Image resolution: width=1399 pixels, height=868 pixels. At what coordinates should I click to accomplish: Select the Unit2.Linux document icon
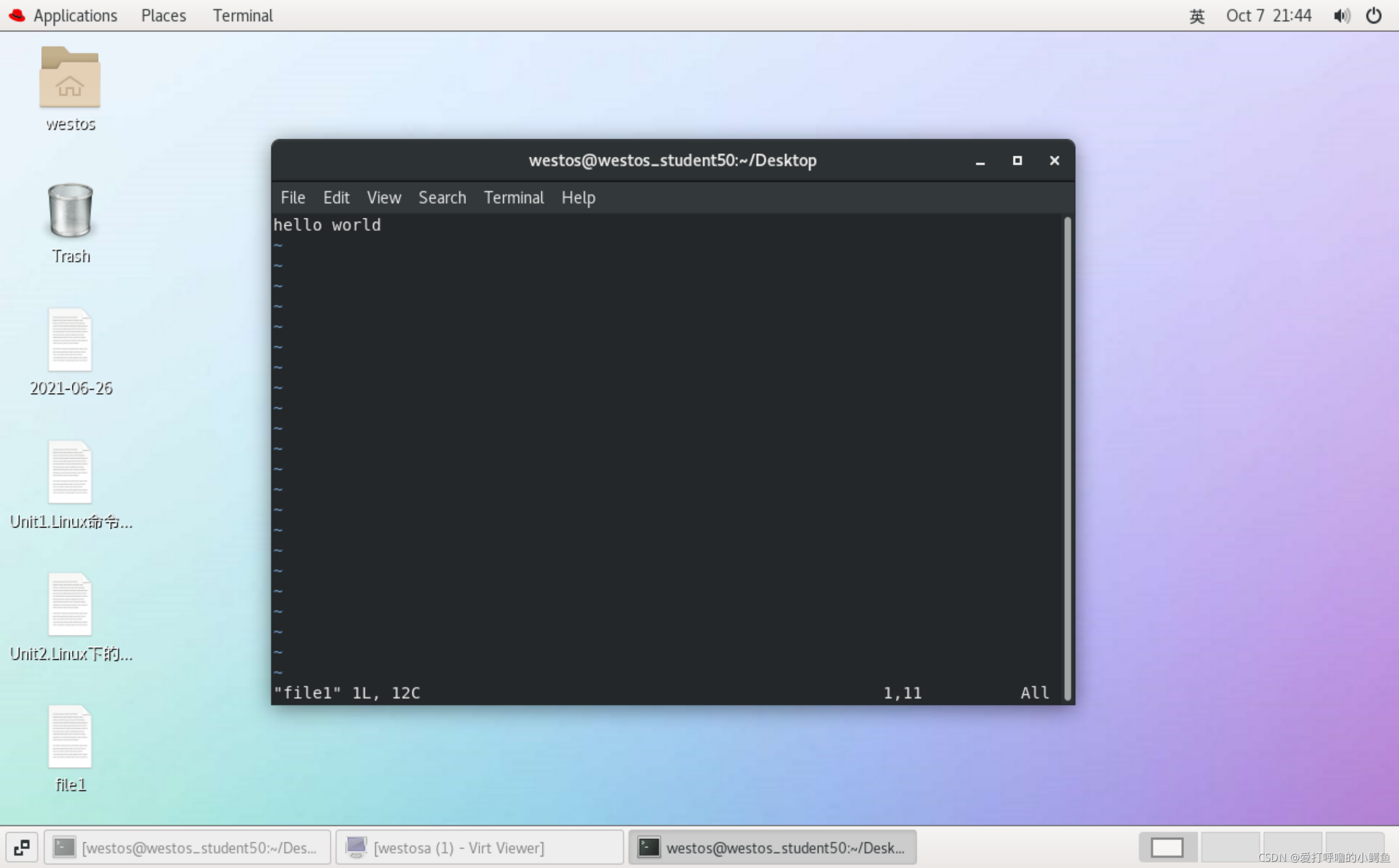70,605
